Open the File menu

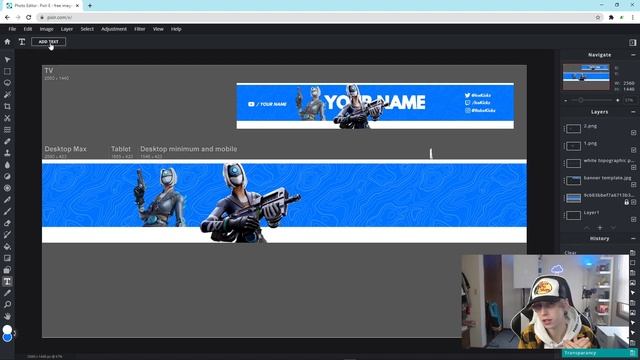[12, 29]
